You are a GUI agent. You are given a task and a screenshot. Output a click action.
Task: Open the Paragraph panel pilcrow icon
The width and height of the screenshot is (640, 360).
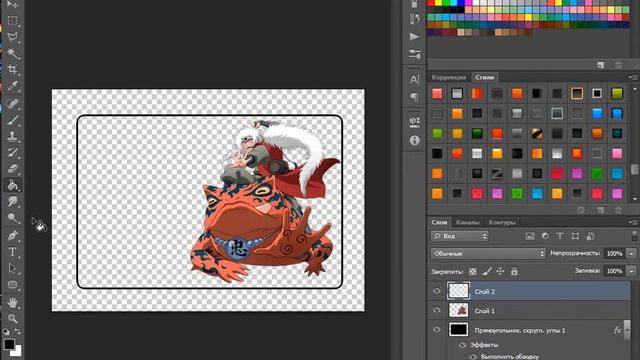pyautogui.click(x=414, y=97)
